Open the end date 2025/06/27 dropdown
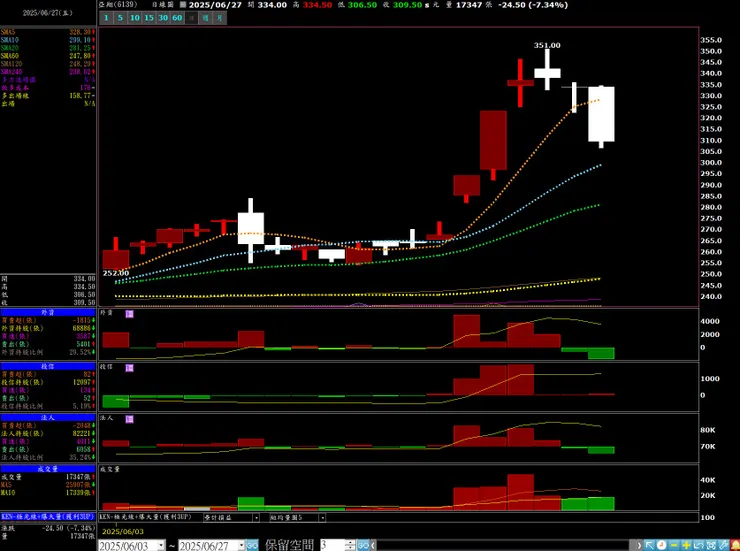Viewport: 740px width, 551px height. point(241,546)
